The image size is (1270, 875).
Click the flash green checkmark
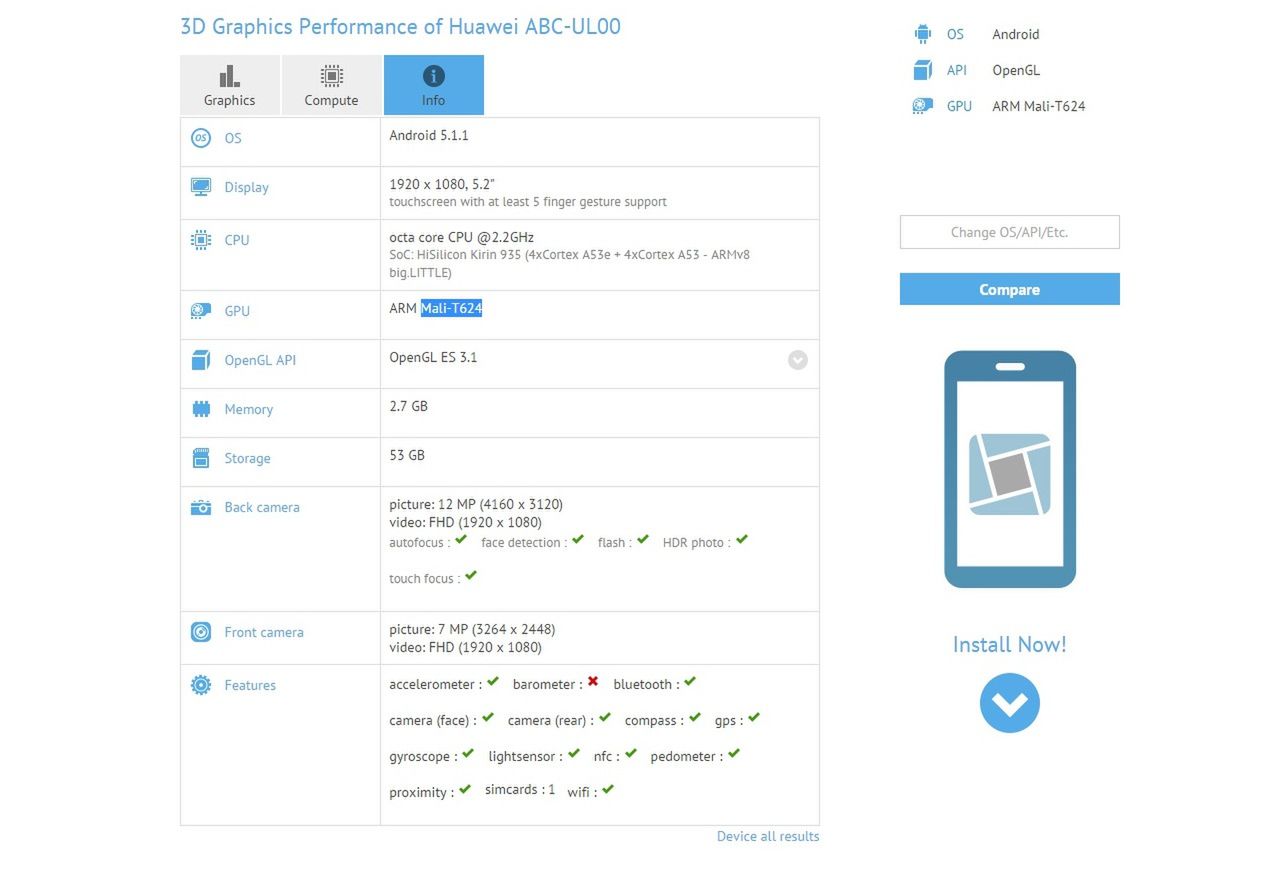click(642, 540)
